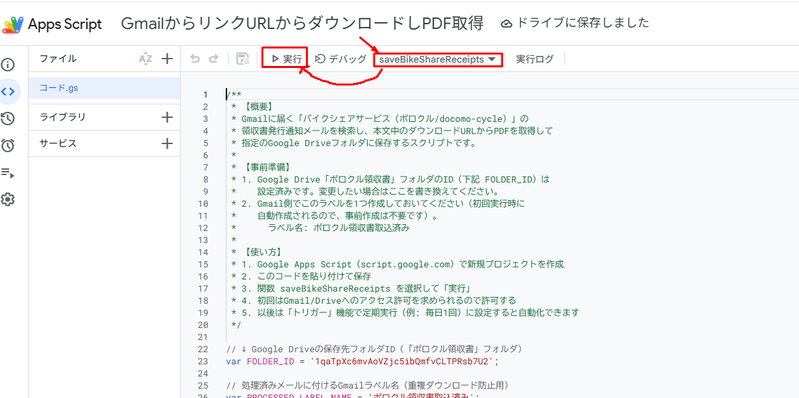
Task: Run the script with 実行 button
Action: point(286,59)
